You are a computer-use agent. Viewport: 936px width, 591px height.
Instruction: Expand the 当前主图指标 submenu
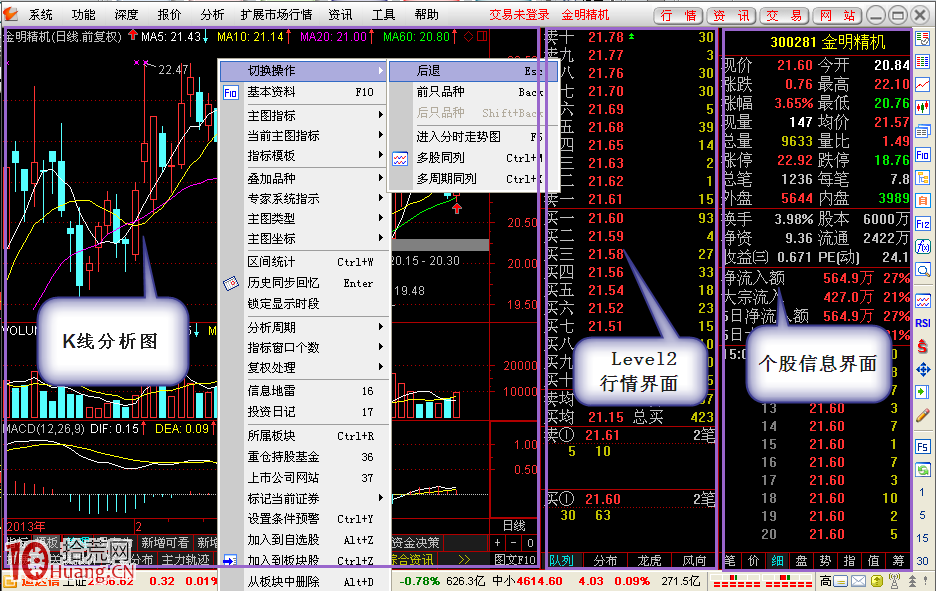[304, 136]
